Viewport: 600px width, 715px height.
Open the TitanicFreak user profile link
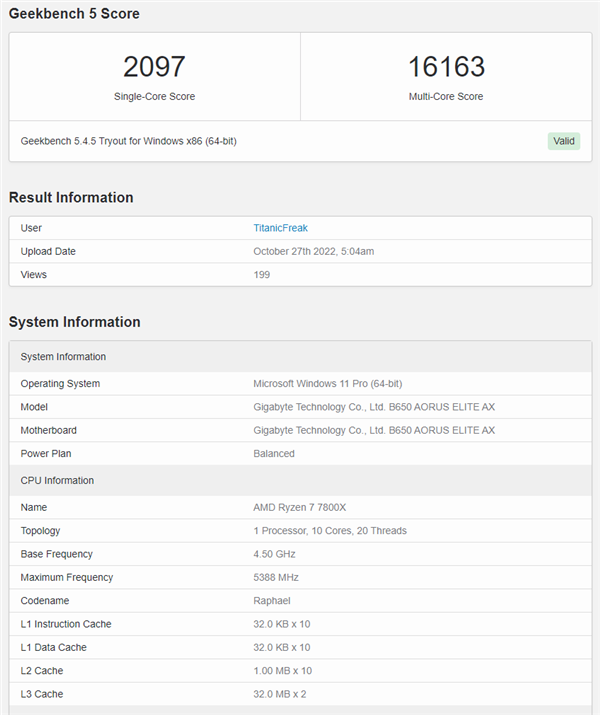tap(280, 228)
